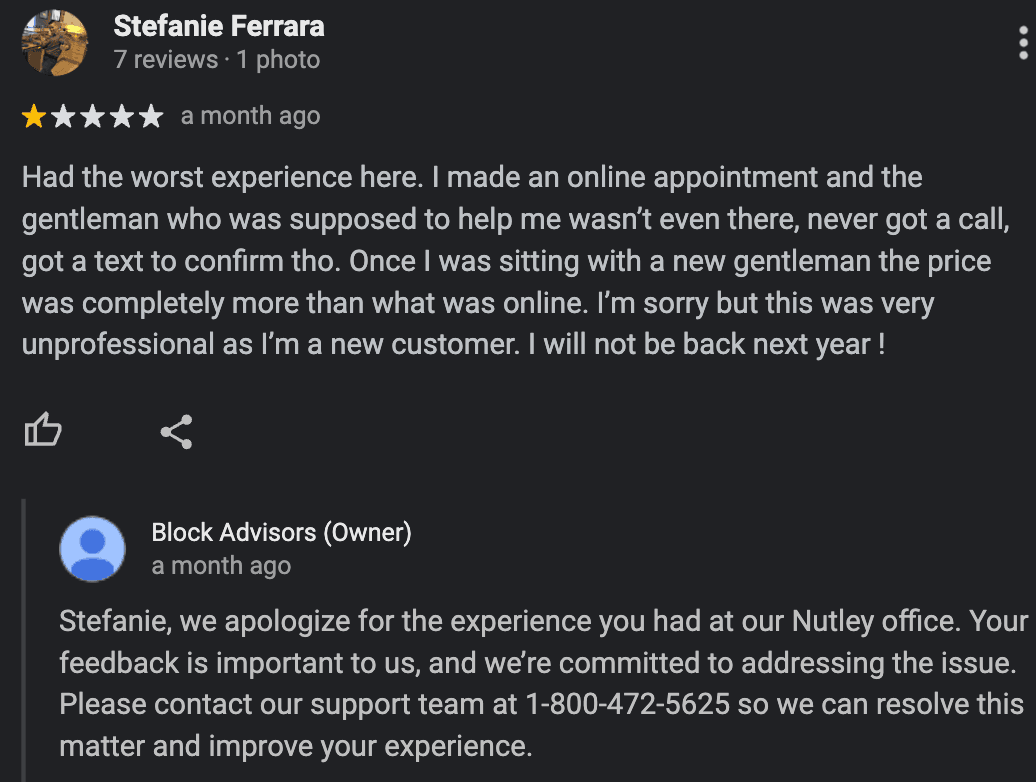1036x782 pixels.
Task: Click the fourth gray rating star
Action: [121, 117]
